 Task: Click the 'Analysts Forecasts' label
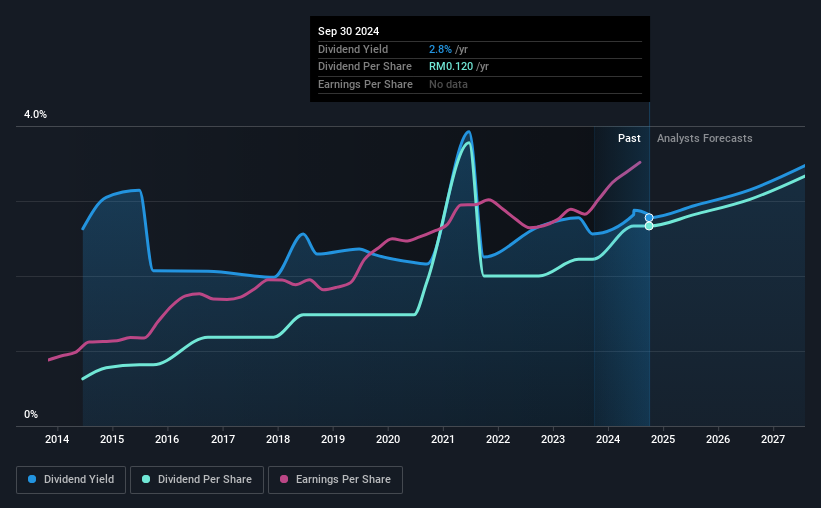coord(704,138)
